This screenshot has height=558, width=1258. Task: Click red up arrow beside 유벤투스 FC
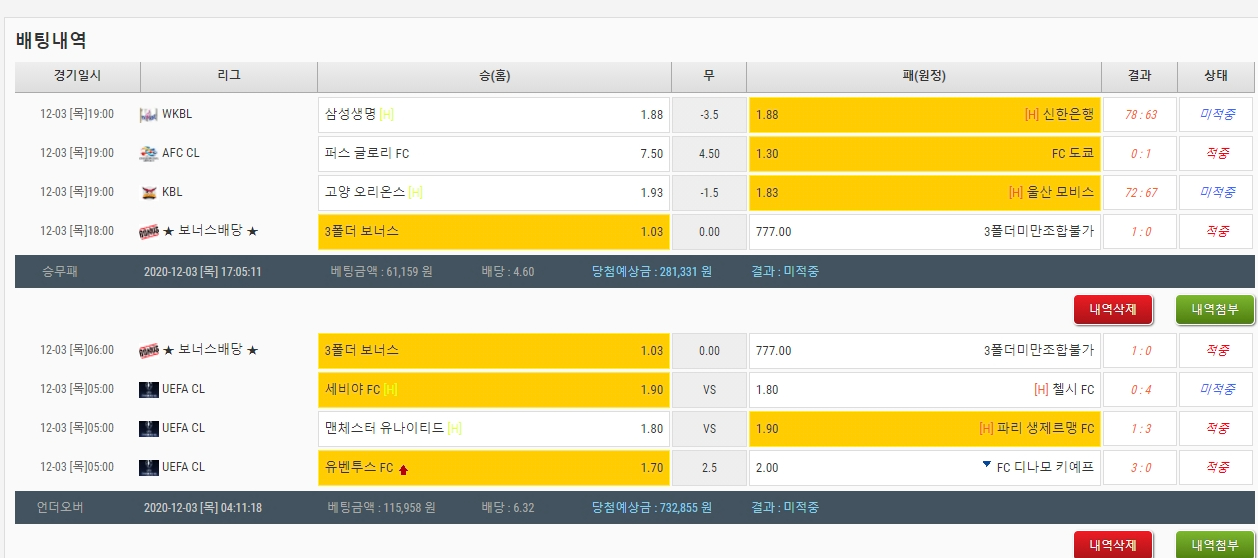[x=404, y=468]
